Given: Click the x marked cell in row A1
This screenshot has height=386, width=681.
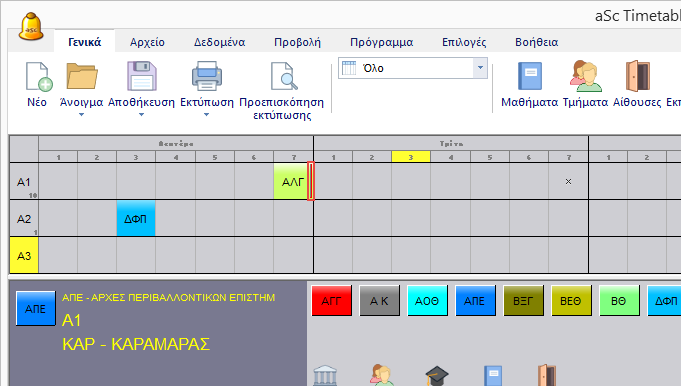Looking at the screenshot, I should coord(568,181).
